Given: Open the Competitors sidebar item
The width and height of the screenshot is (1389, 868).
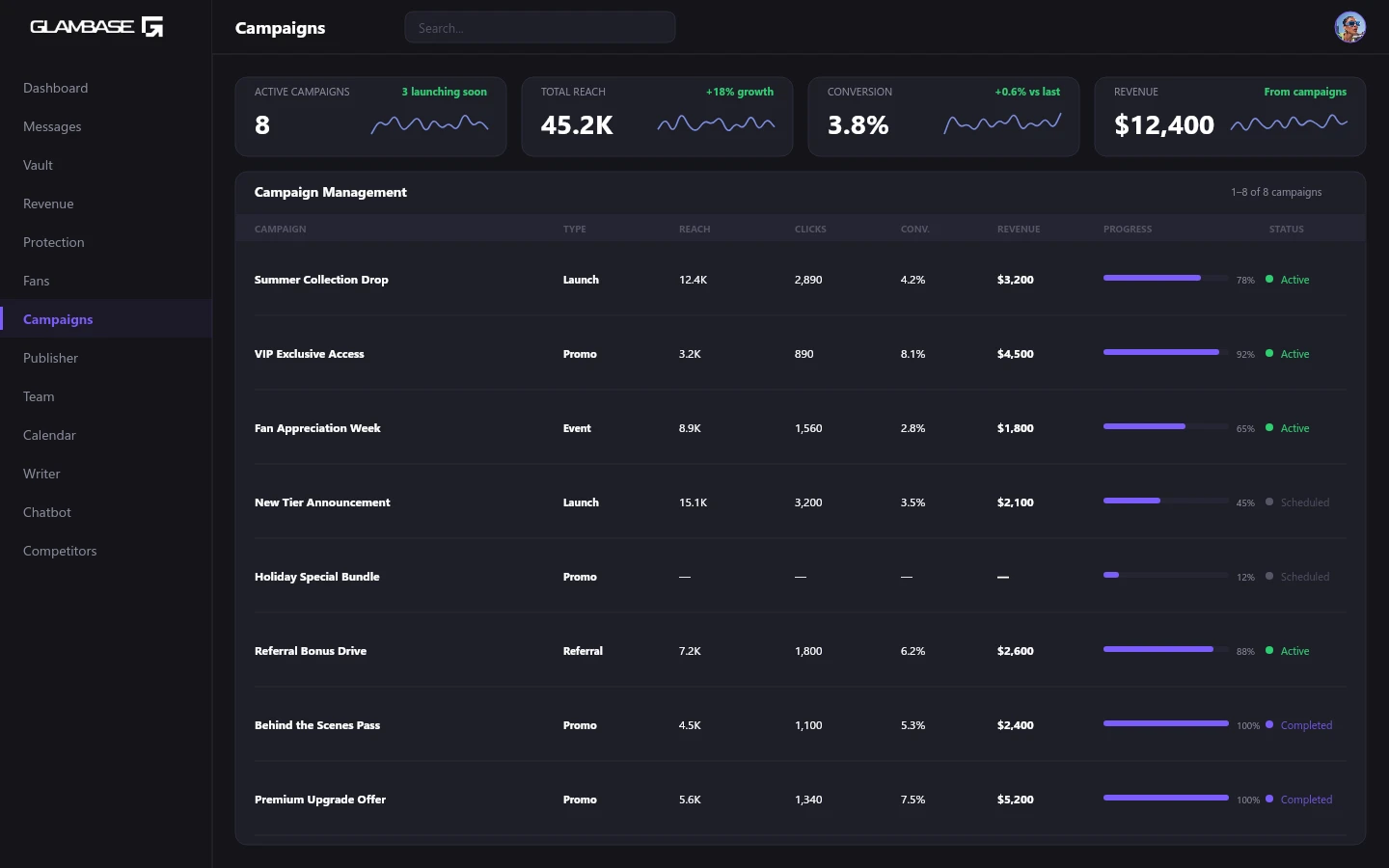Looking at the screenshot, I should (x=60, y=551).
